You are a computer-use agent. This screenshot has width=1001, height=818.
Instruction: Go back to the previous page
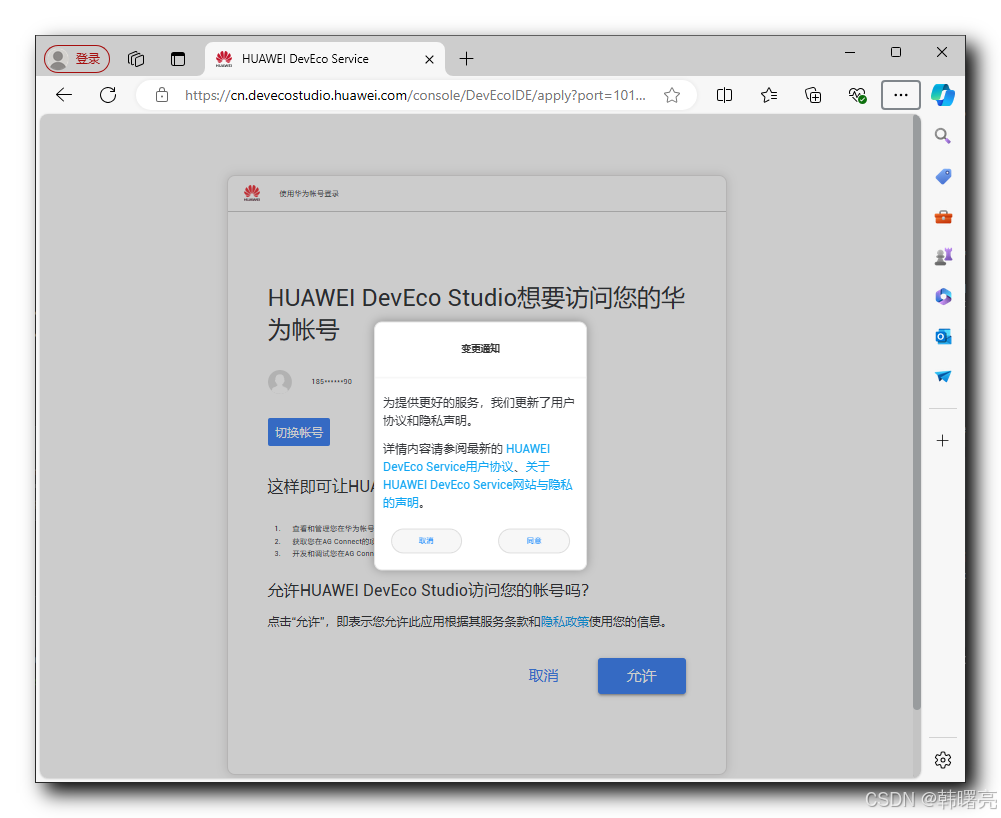click(64, 96)
